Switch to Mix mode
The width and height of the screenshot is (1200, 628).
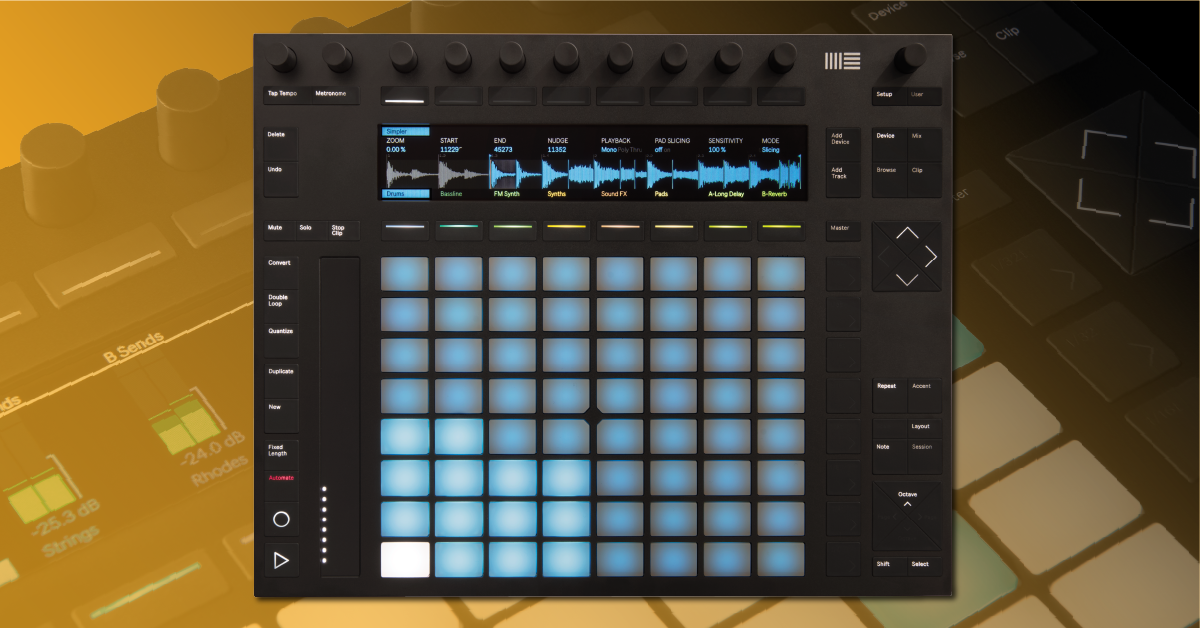pos(923,144)
